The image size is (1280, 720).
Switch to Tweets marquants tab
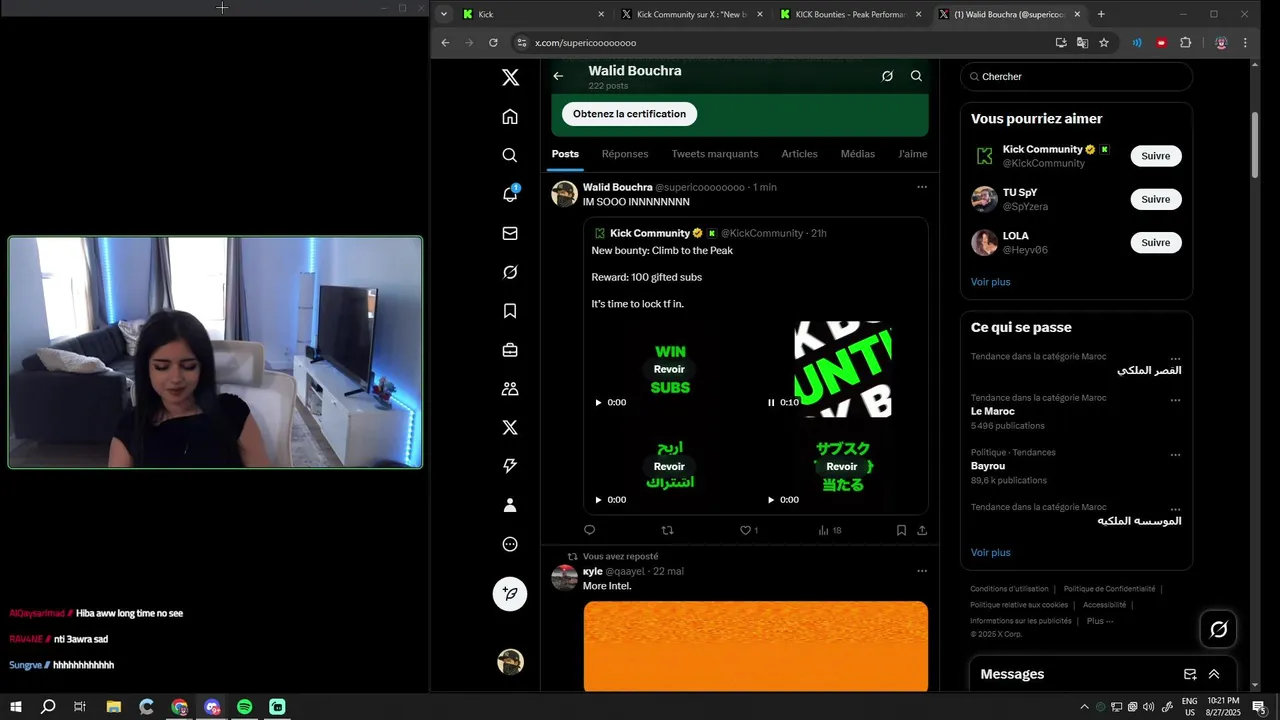pos(715,154)
